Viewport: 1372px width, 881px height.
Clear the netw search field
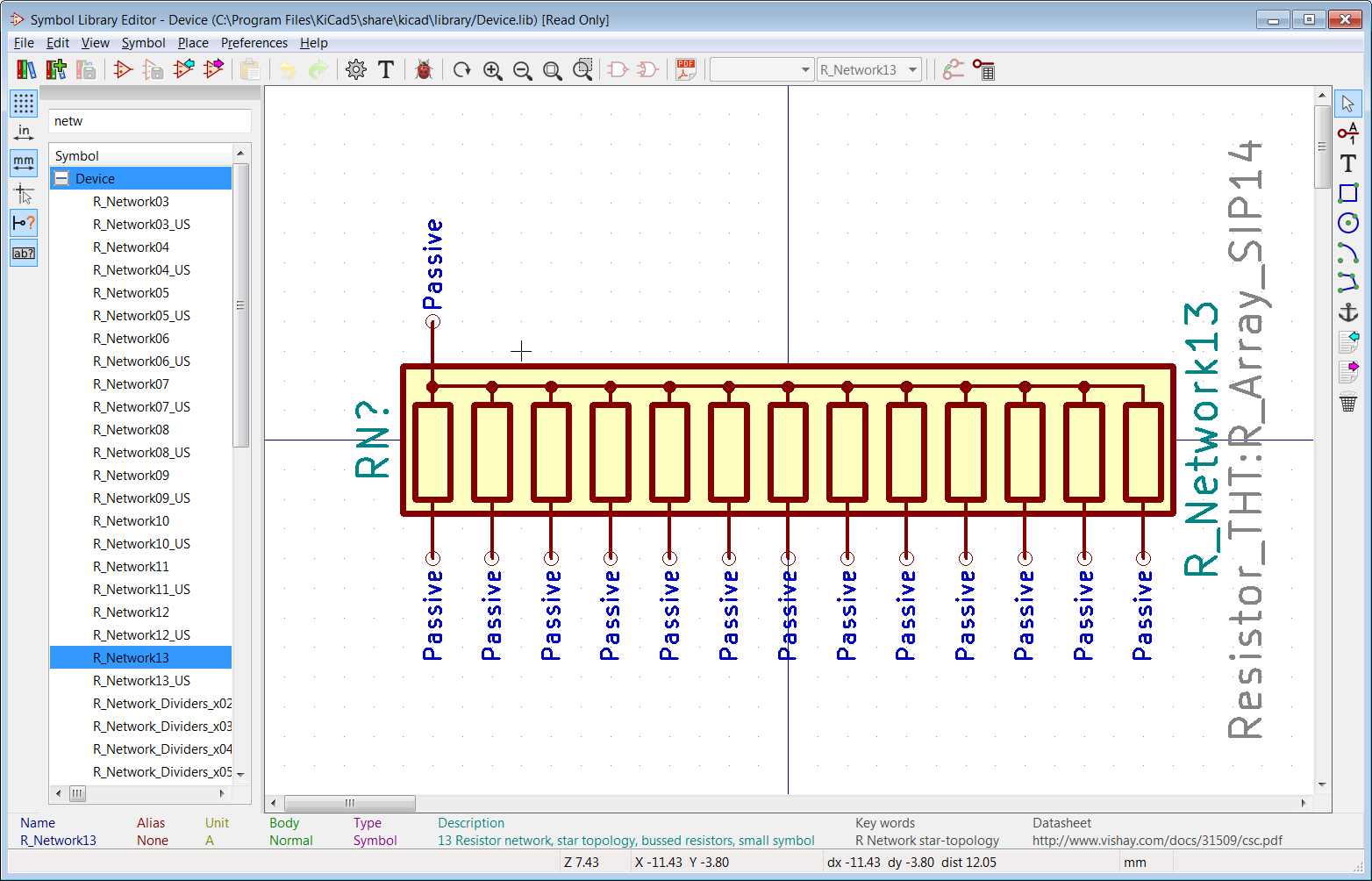click(x=149, y=120)
